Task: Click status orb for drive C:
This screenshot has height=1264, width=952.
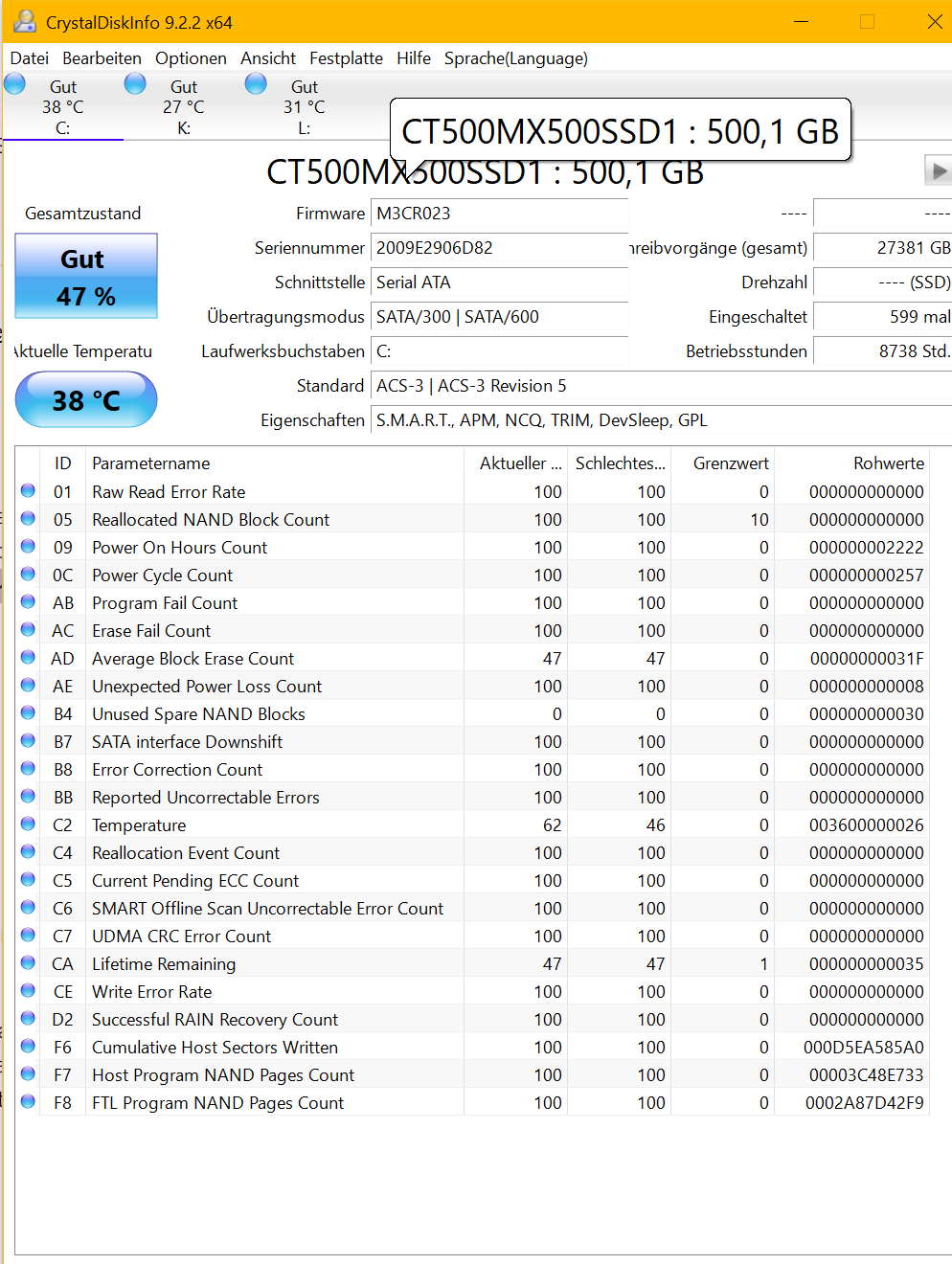Action: [x=14, y=84]
